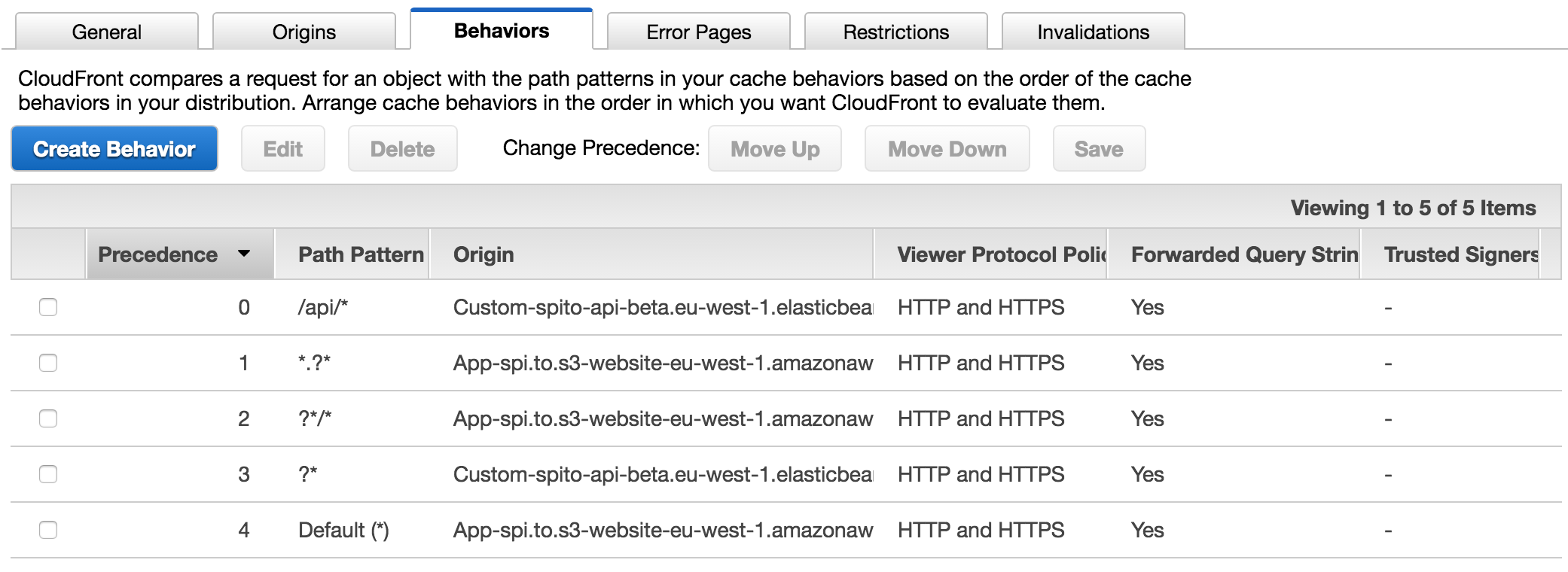
Task: Click the Origin column header
Action: point(484,254)
